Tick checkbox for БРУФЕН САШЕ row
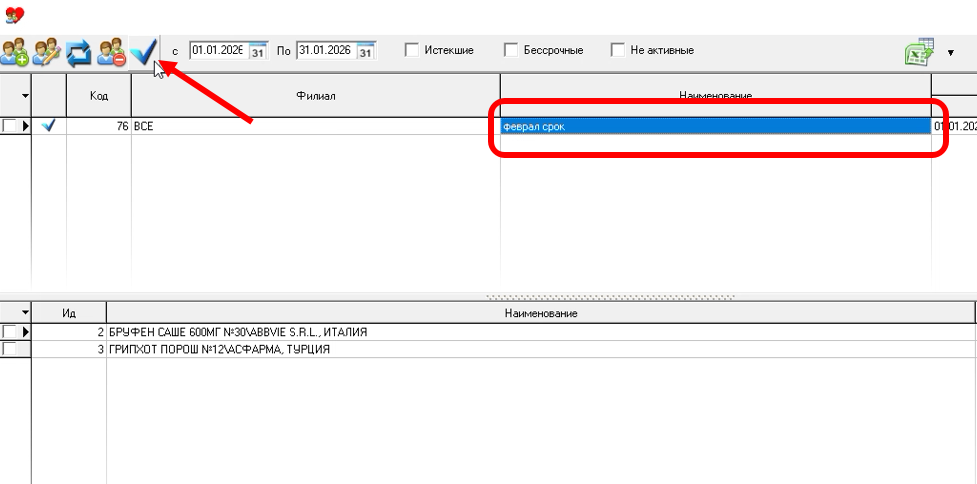 [x=9, y=332]
